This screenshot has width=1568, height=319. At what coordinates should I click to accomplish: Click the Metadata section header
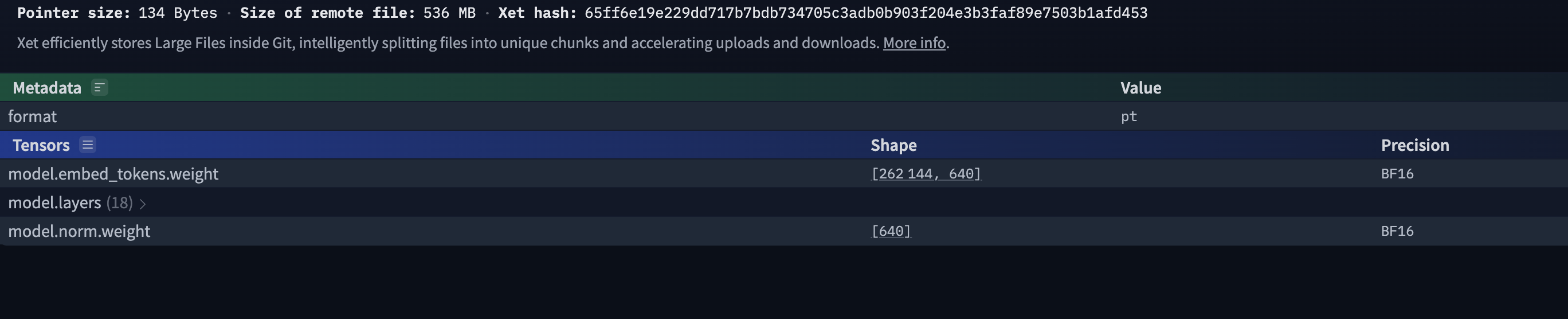coord(47,88)
